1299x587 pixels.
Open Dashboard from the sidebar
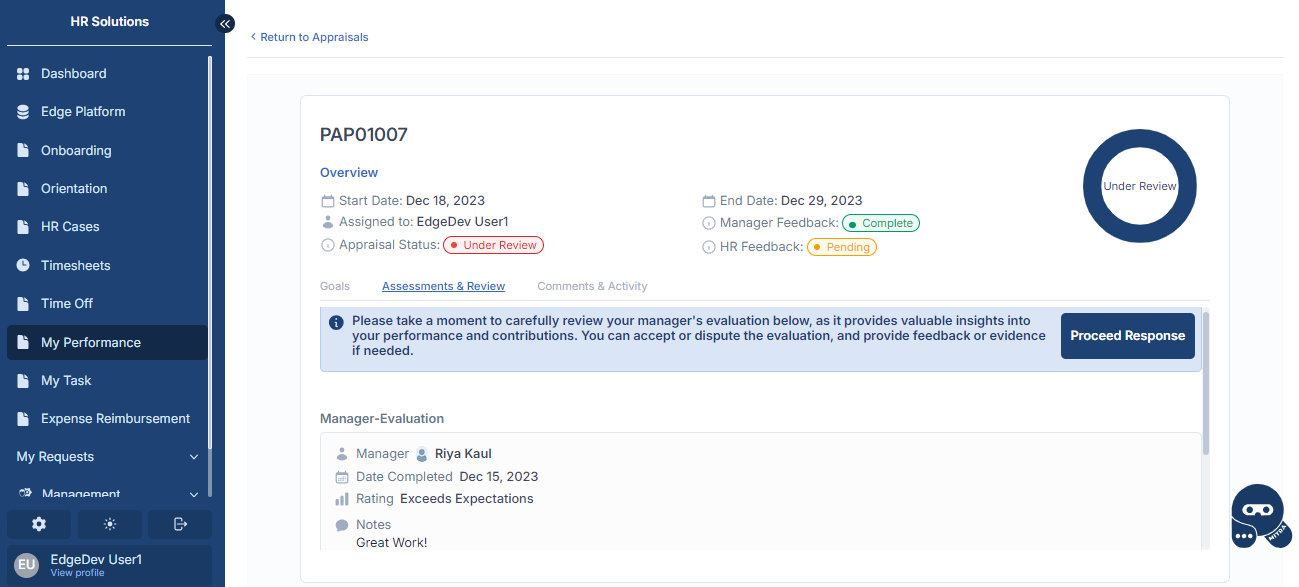[x=107, y=74]
